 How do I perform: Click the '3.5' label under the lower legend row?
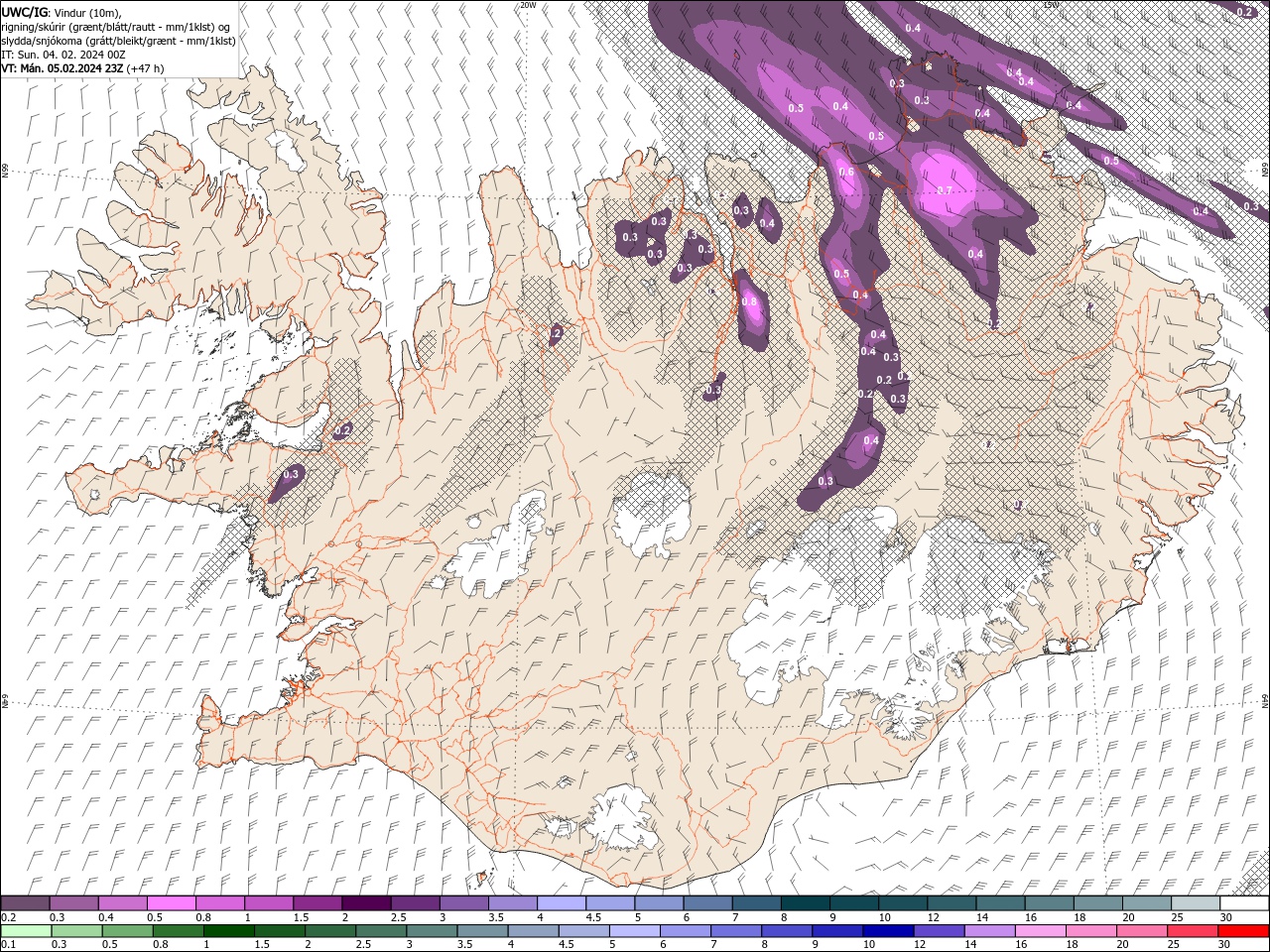click(464, 944)
